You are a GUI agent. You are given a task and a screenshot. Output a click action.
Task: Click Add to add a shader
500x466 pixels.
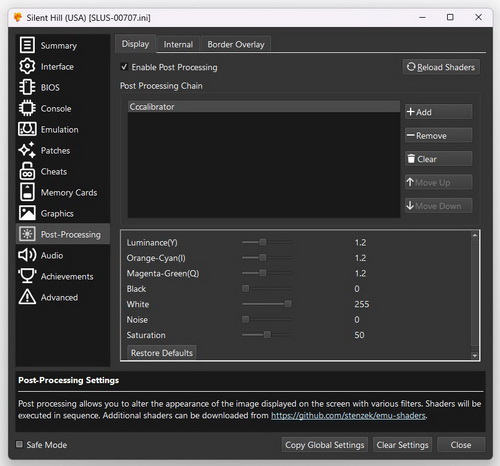click(438, 112)
